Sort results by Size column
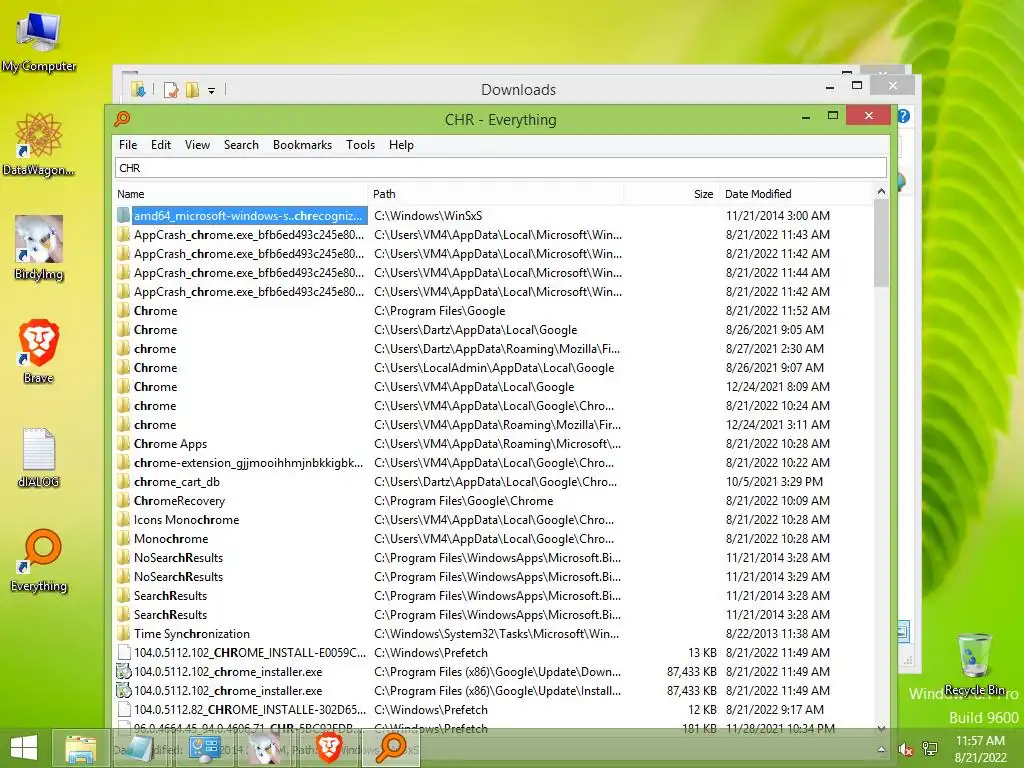The height and width of the screenshot is (768, 1024). [x=671, y=194]
